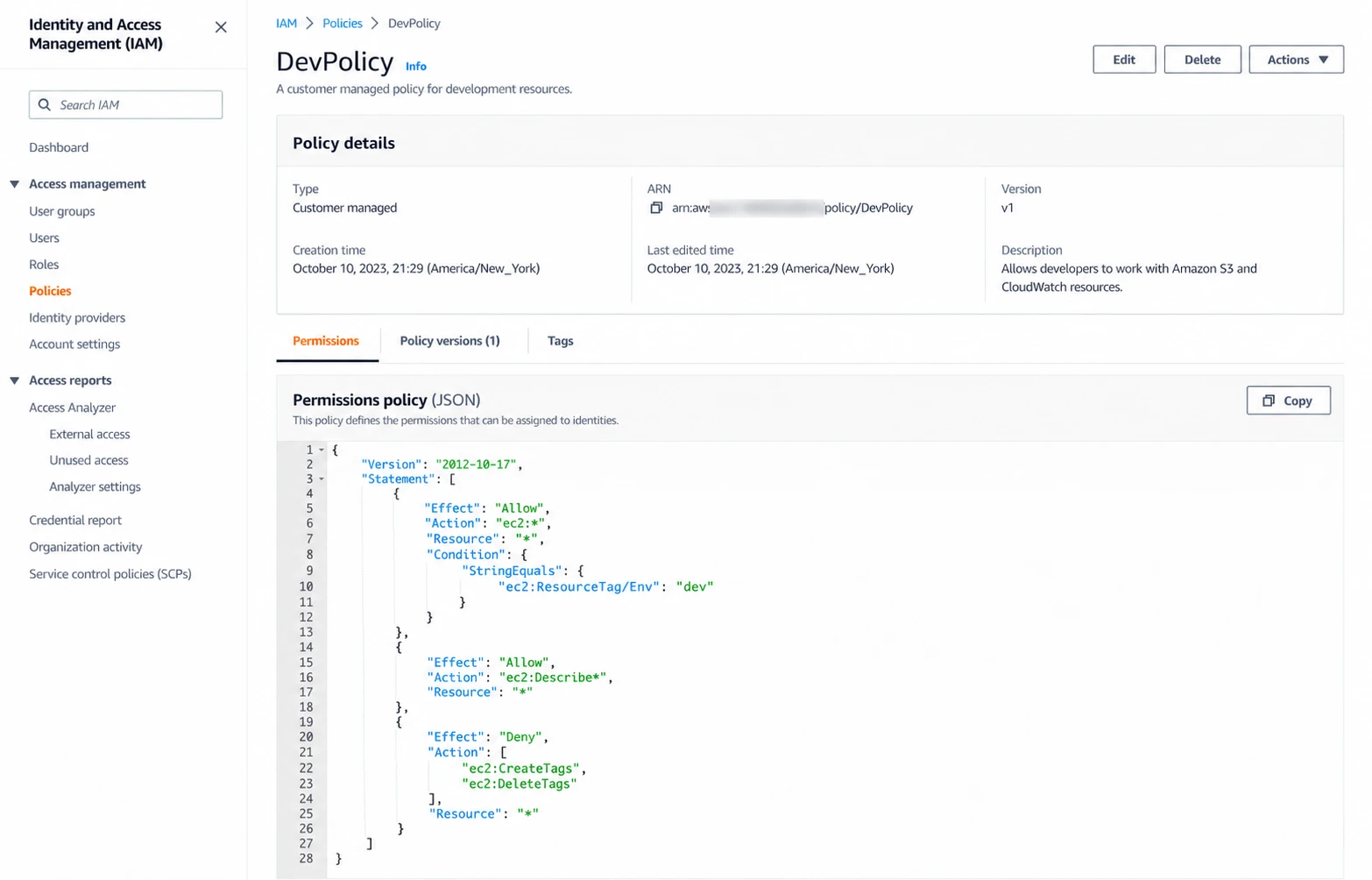This screenshot has width=1372, height=880.
Task: Open User groups in the sidebar
Action: pos(62,211)
